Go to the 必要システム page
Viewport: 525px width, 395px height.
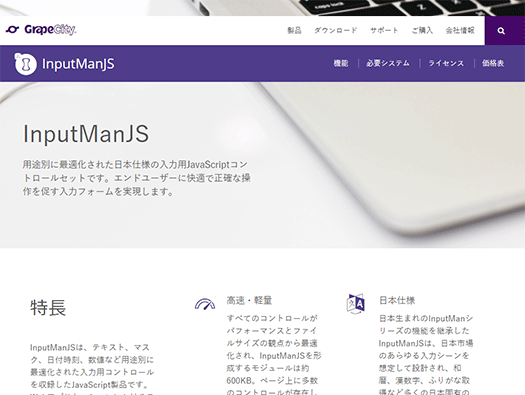click(388, 63)
